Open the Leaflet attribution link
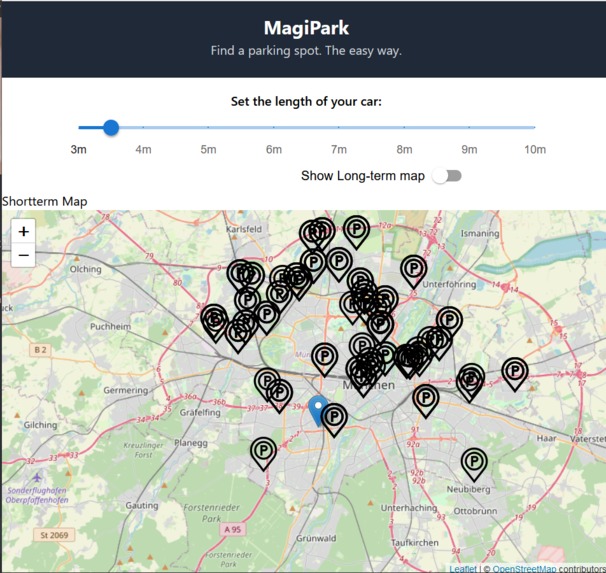 463,569
